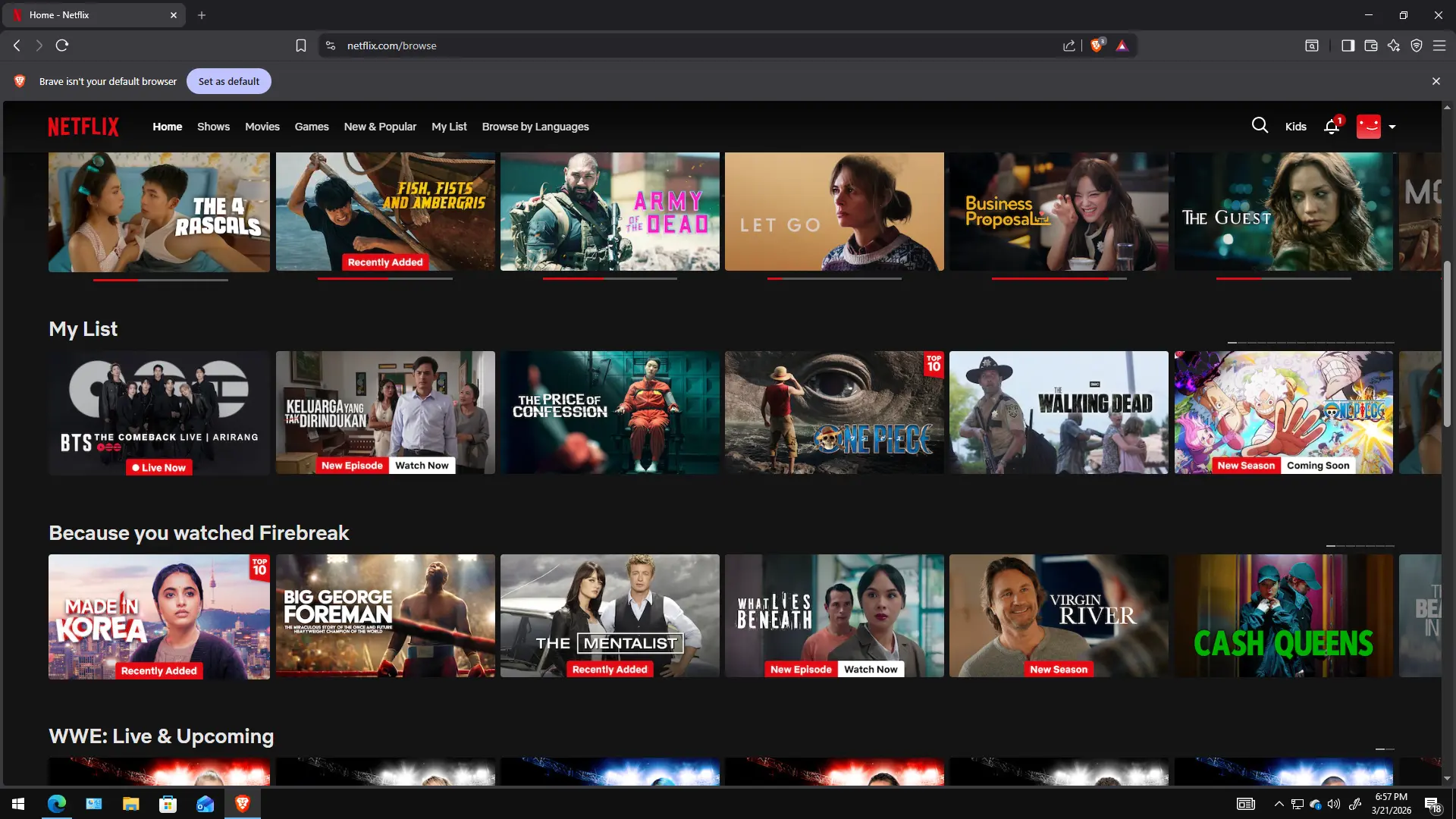Click the Netflix logo
The height and width of the screenshot is (819, 1456).
pos(83,127)
